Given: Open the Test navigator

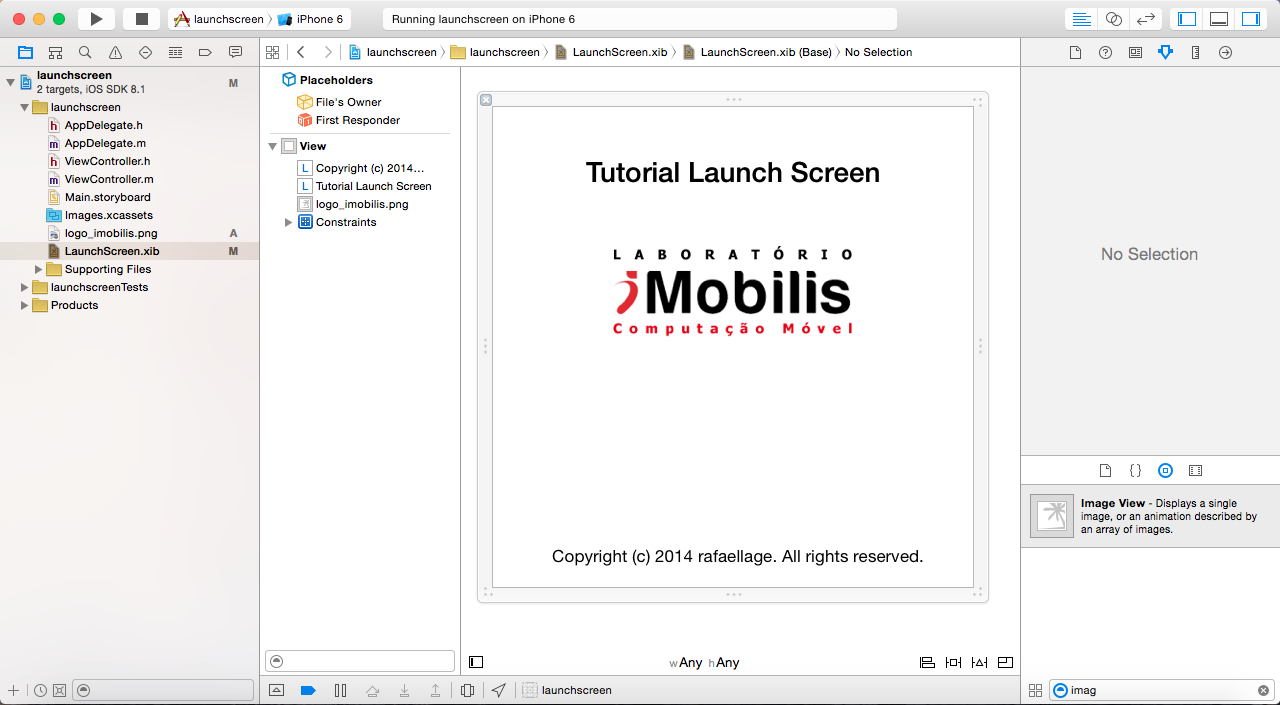Looking at the screenshot, I should click(x=145, y=52).
